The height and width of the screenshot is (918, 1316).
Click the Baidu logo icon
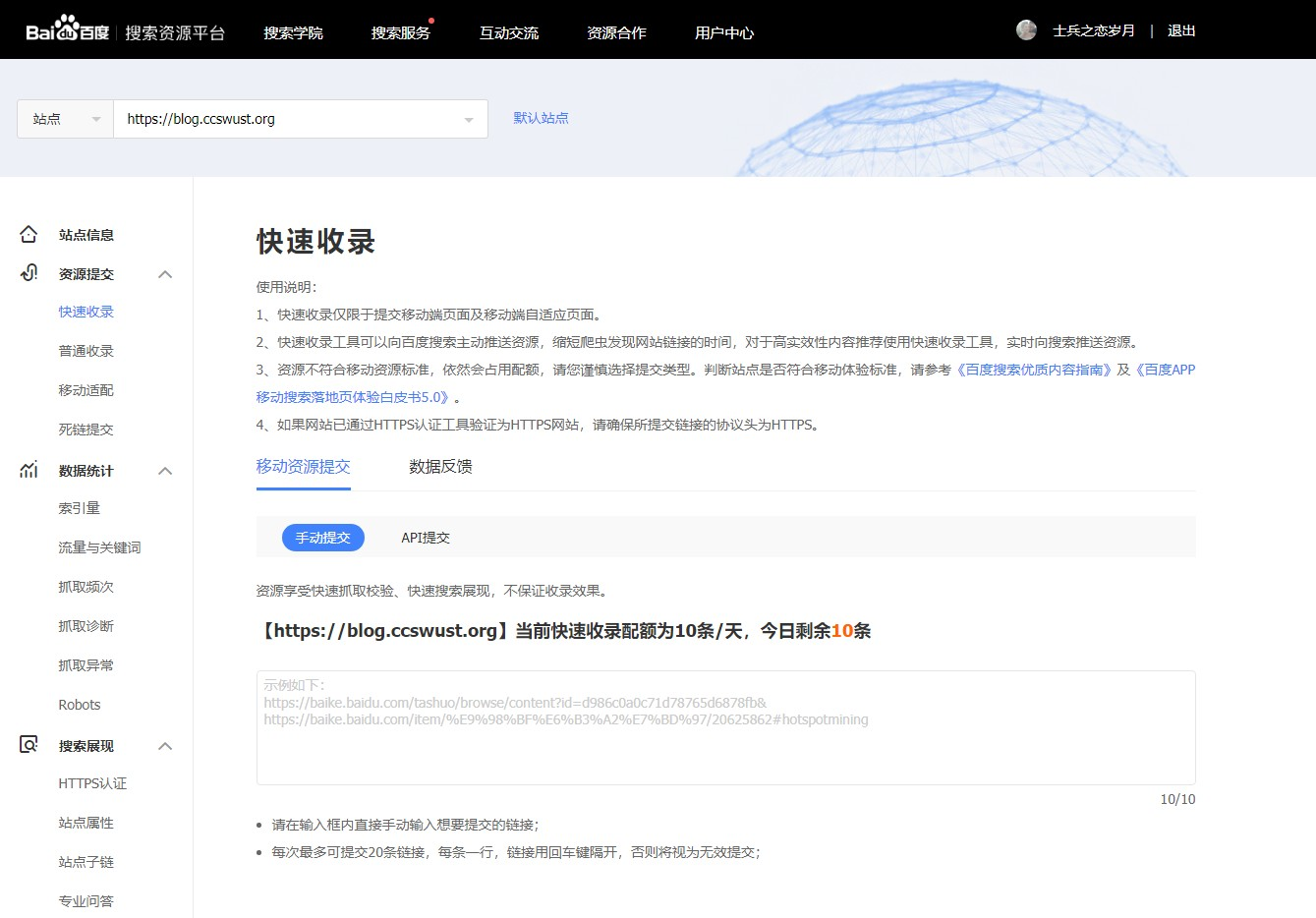point(67,30)
